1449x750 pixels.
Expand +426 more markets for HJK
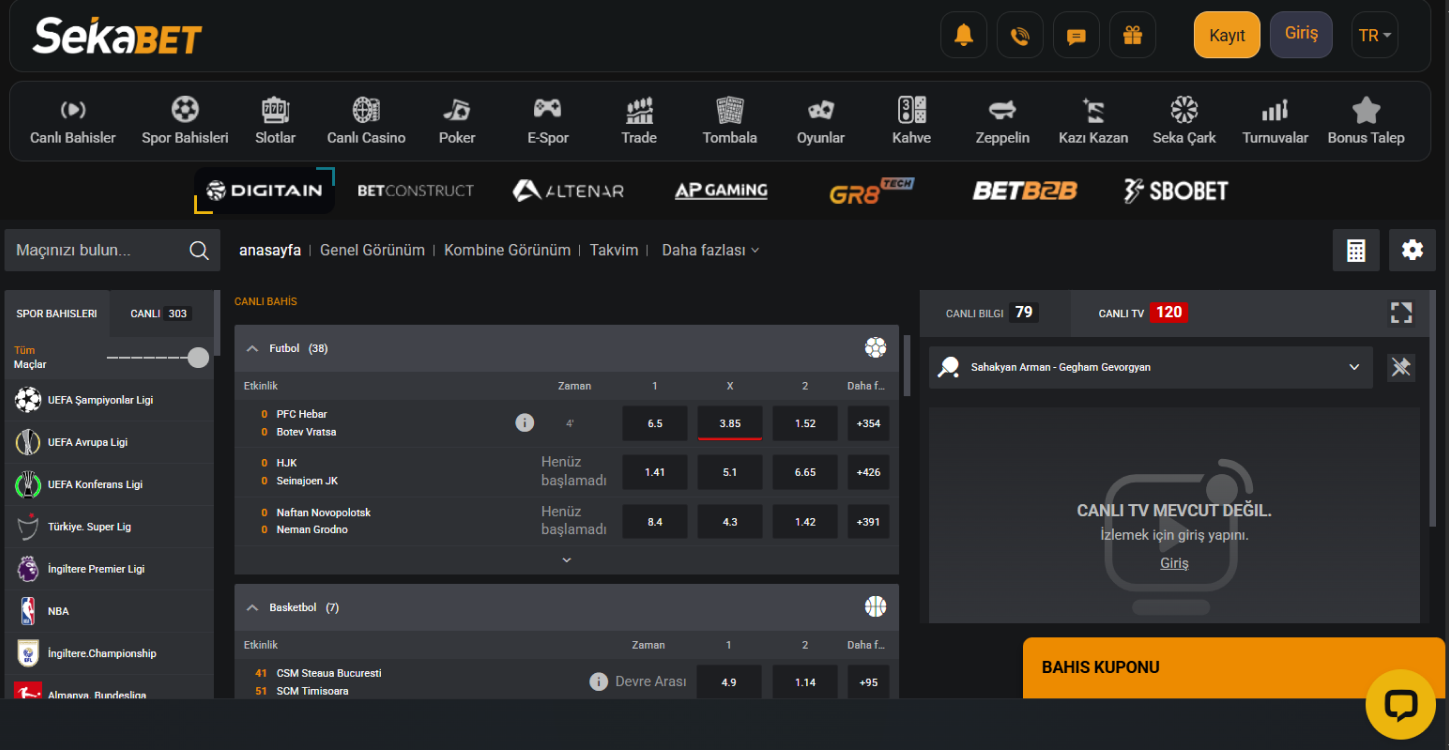click(868, 472)
